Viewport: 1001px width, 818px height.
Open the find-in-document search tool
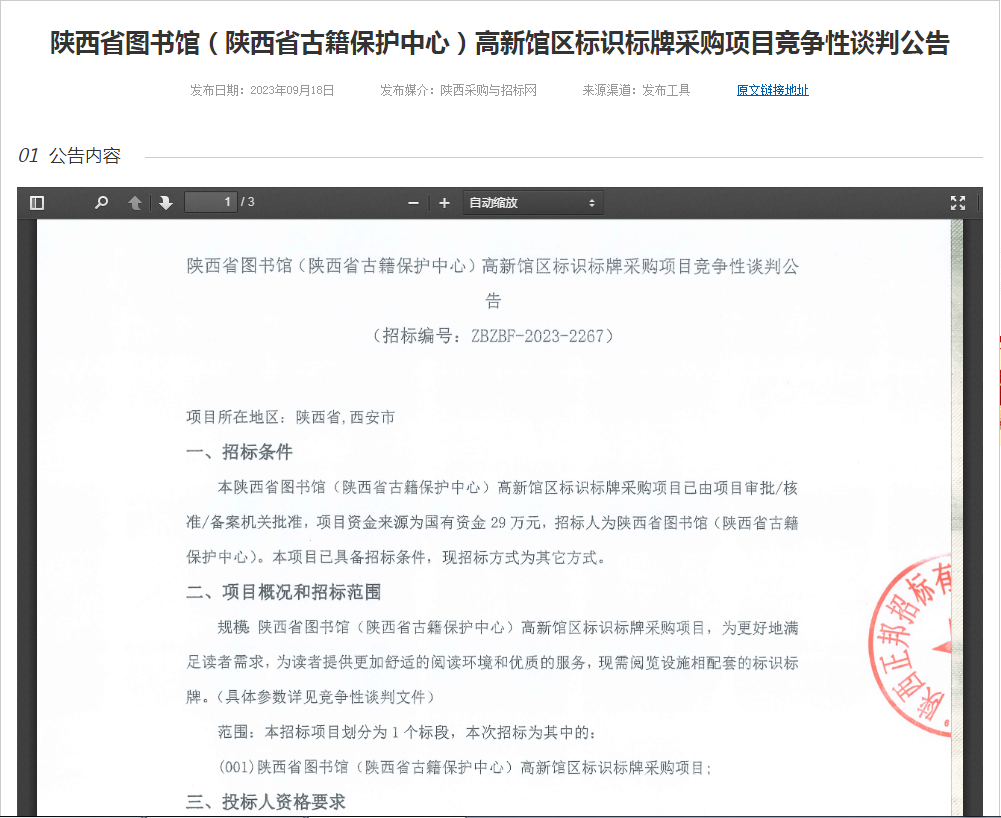101,203
